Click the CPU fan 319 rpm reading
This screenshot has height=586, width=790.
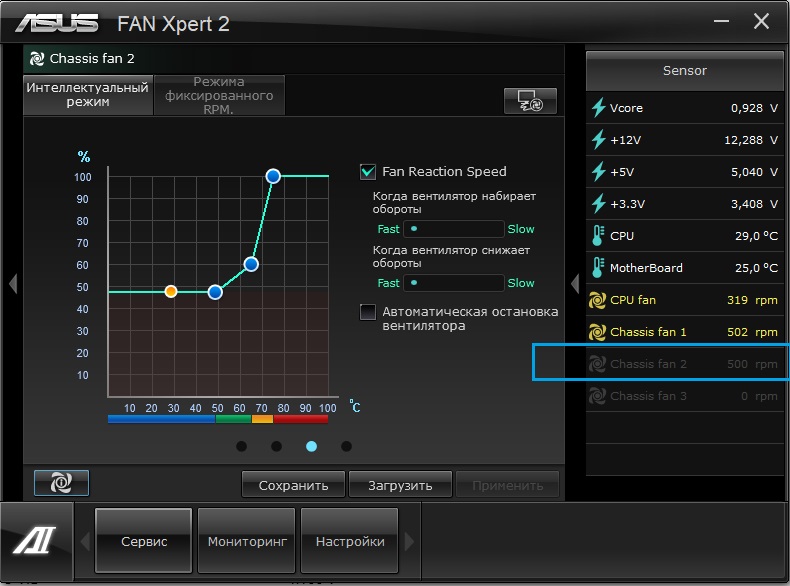[x=752, y=300]
